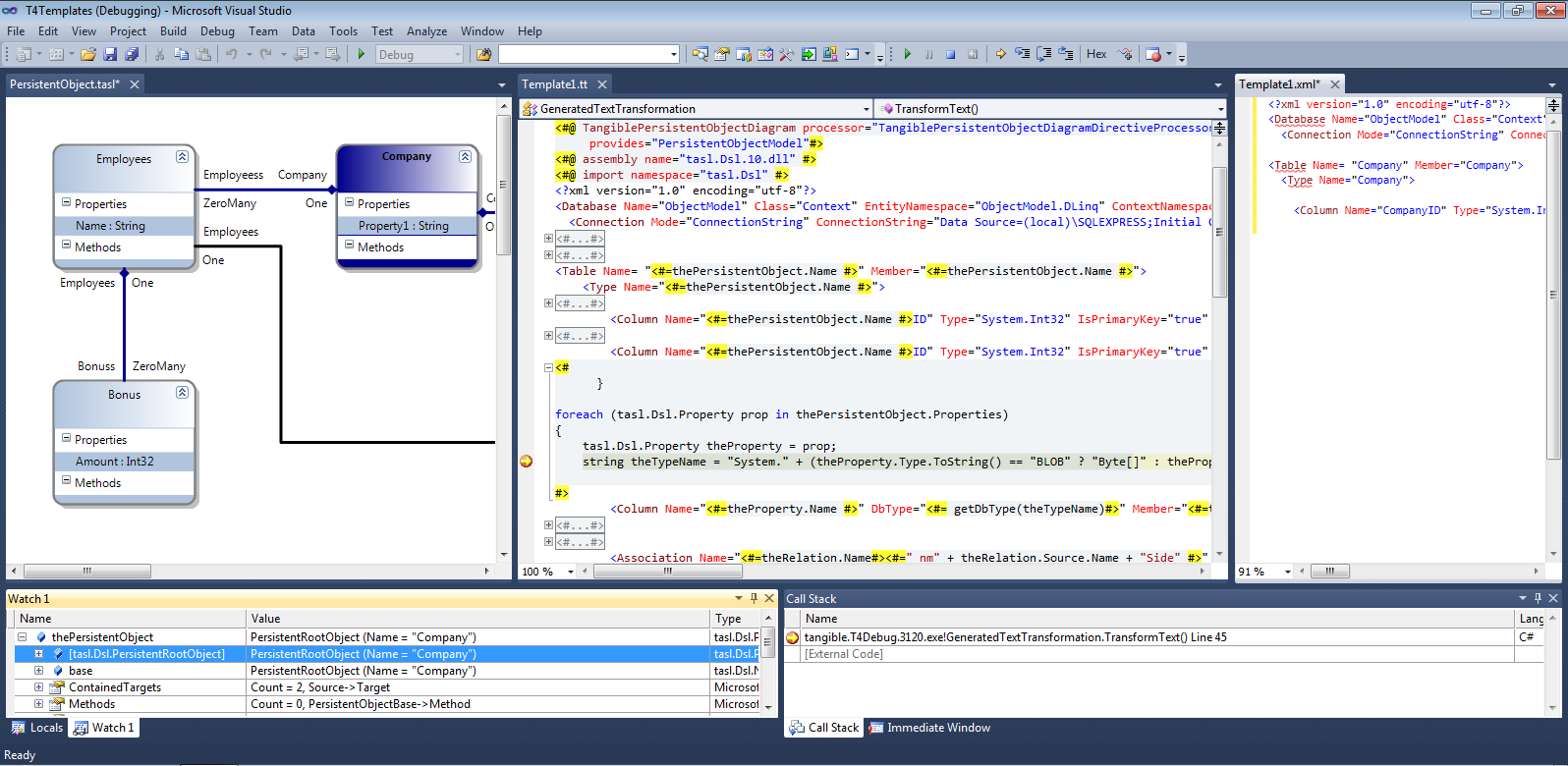The height and width of the screenshot is (766, 1568).
Task: Switch to the Locals tab
Action: tap(37, 728)
